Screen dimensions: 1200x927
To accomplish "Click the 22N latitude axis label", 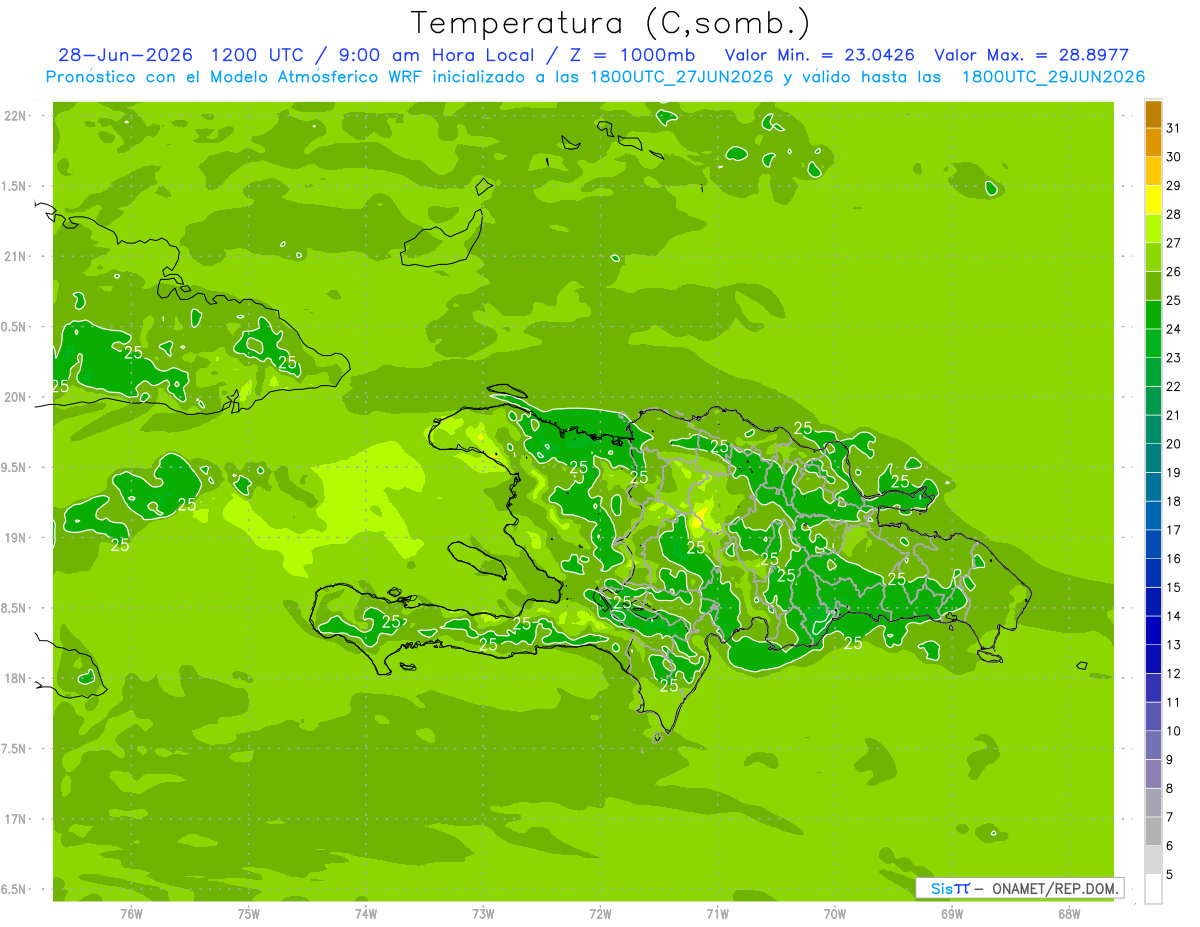I will point(16,116).
